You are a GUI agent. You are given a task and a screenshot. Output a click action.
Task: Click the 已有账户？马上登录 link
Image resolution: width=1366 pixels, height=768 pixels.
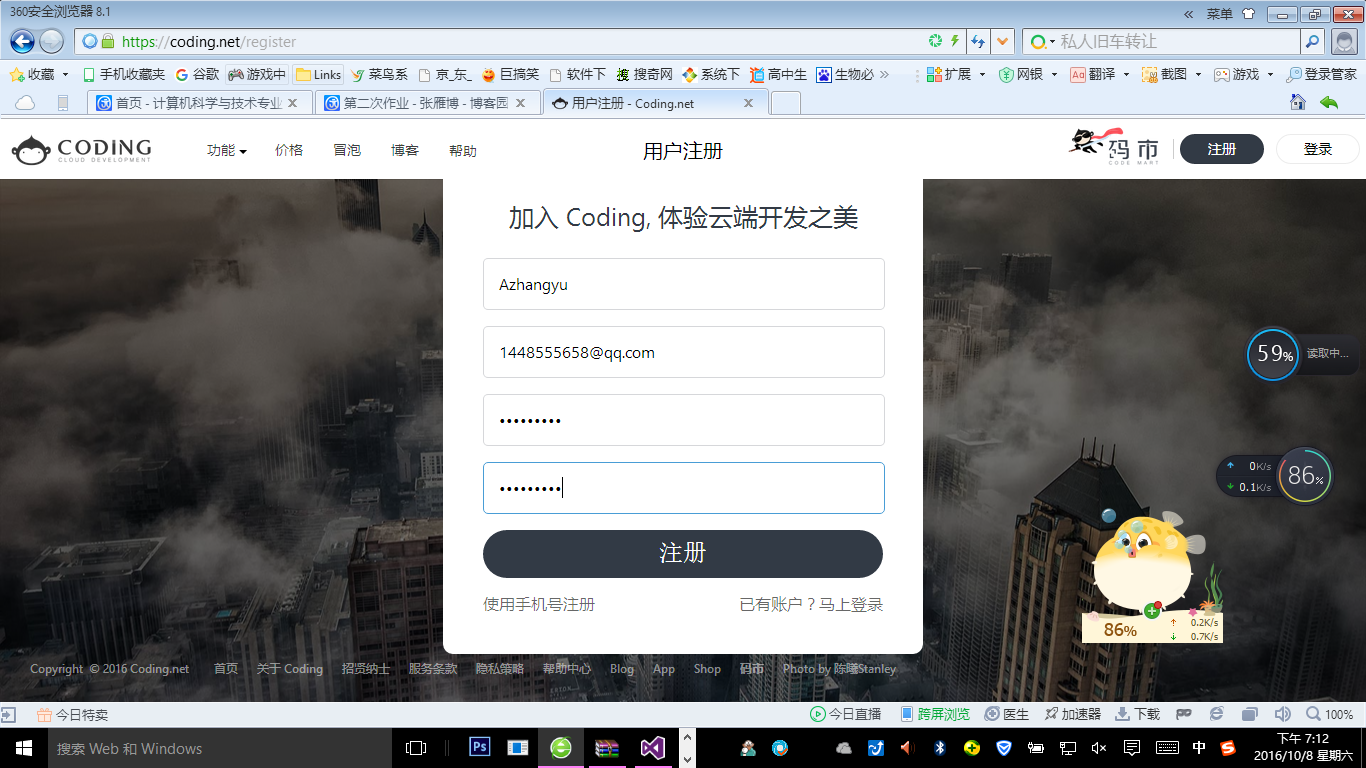point(811,604)
